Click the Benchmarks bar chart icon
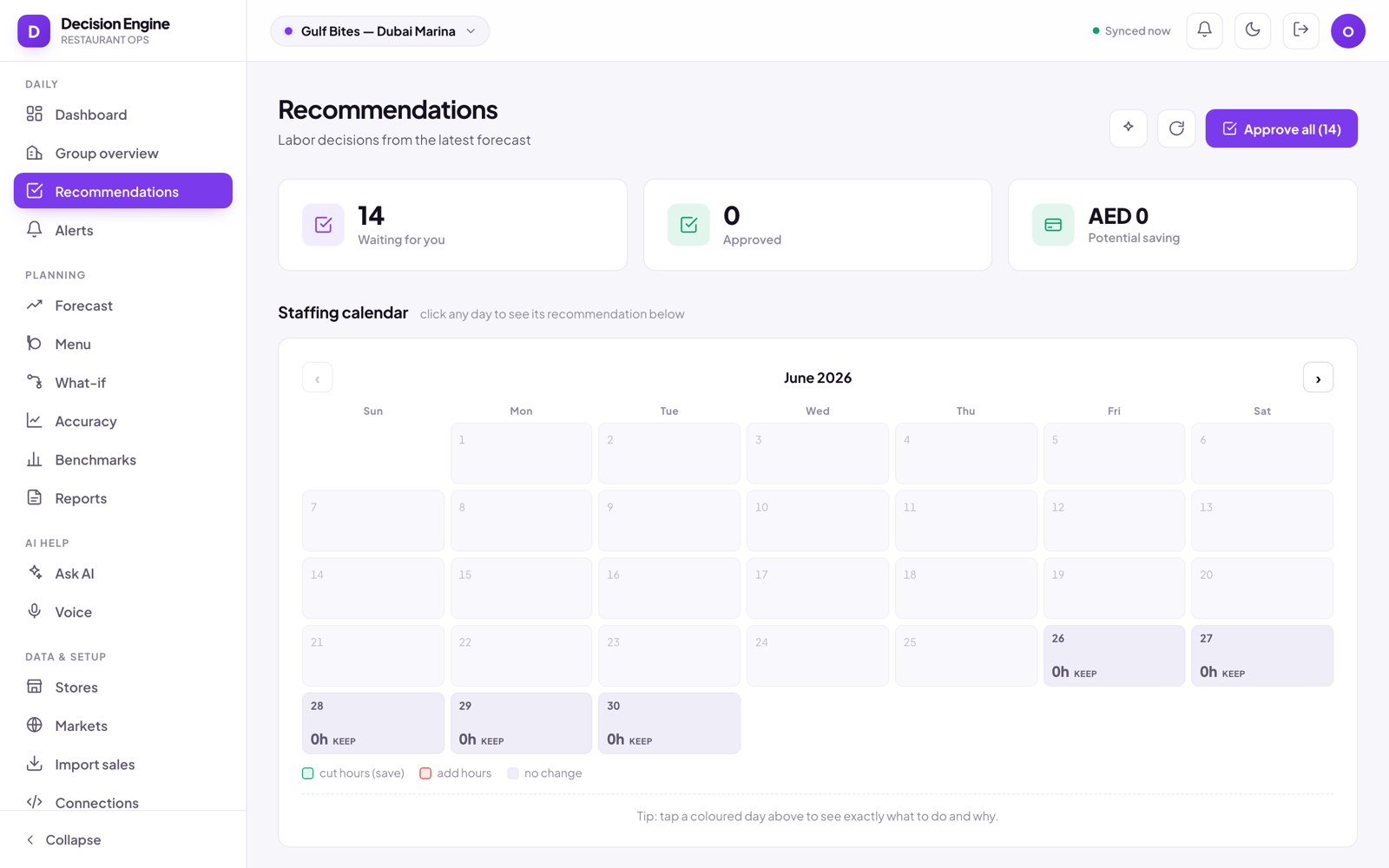This screenshot has width=1389, height=868. click(x=35, y=459)
